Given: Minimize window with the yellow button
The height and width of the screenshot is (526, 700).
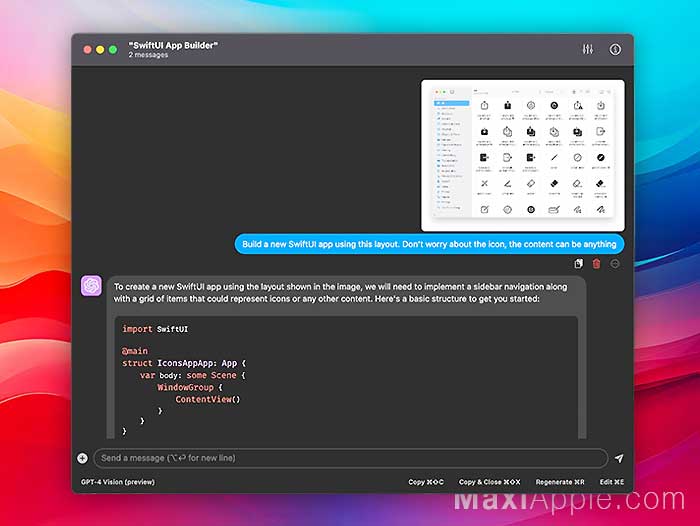Looking at the screenshot, I should (100, 50).
